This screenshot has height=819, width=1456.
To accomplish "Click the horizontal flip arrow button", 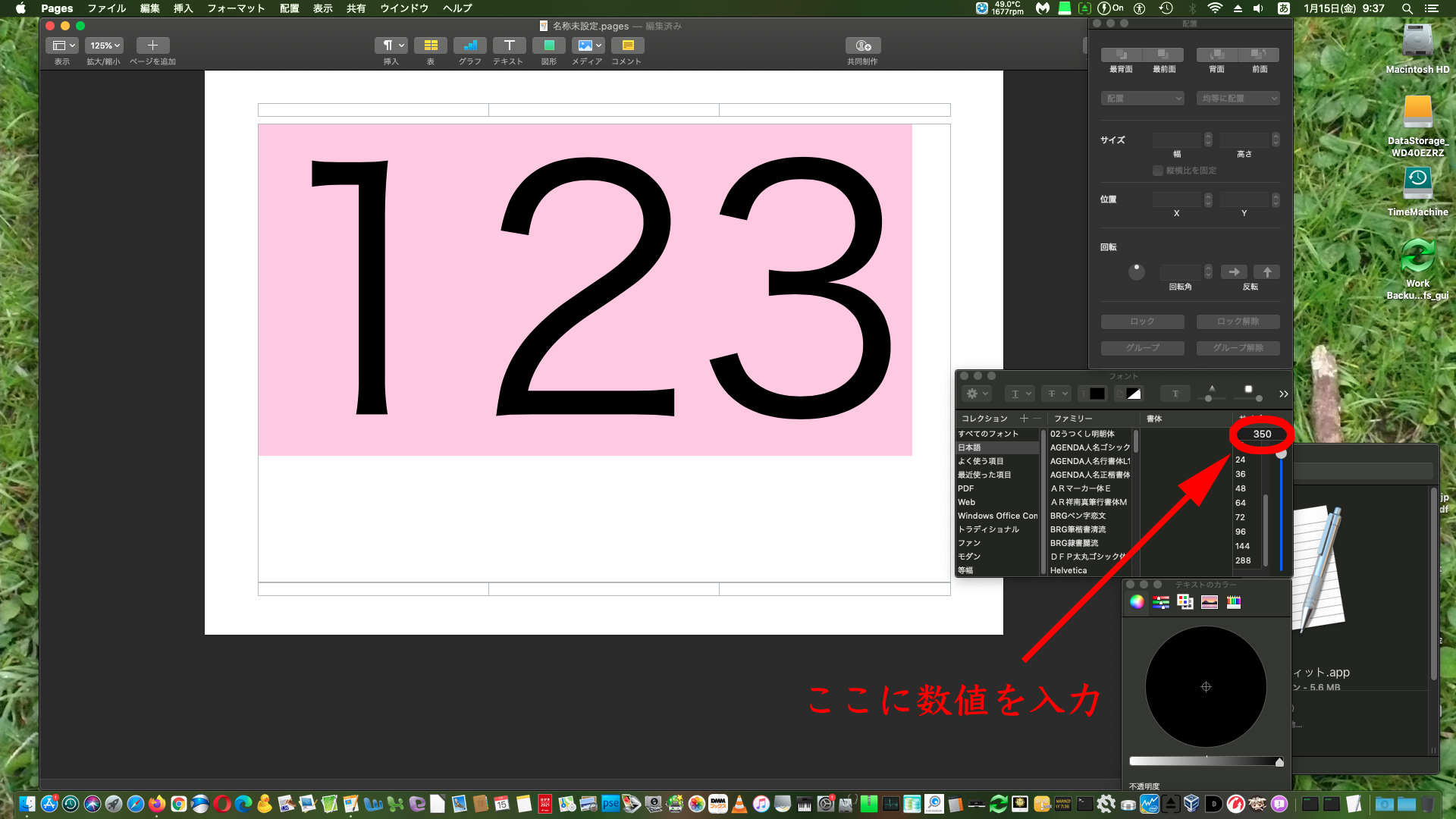I will point(1234,272).
